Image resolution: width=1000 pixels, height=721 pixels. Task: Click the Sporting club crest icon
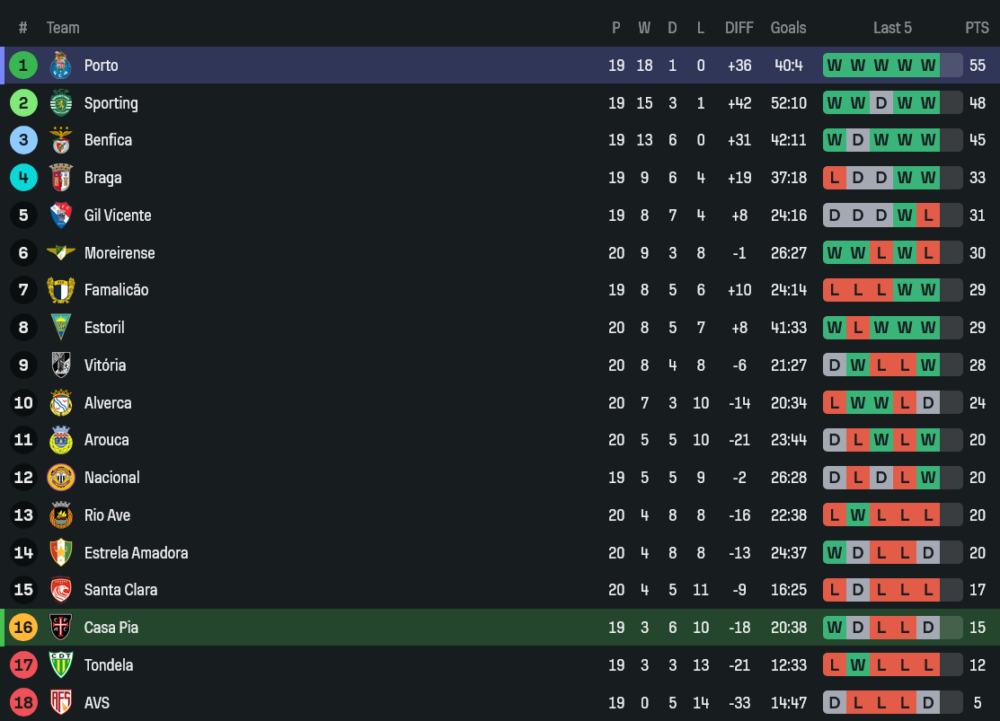click(x=61, y=103)
